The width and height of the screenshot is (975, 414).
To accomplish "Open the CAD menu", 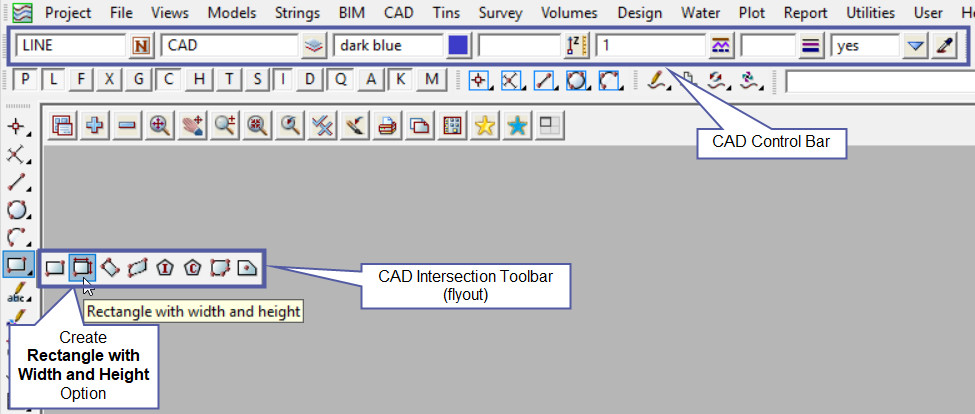I will pos(399,12).
